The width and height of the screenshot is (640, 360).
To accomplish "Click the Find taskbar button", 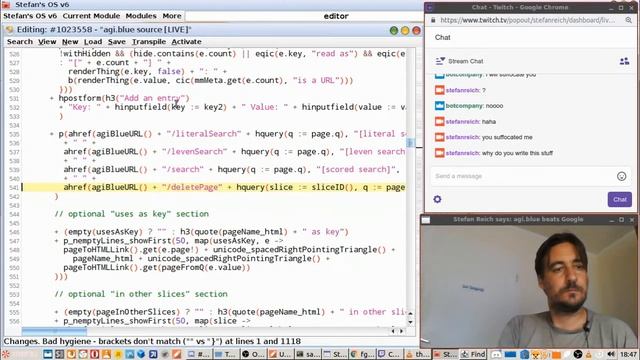I will (x=473, y=354).
